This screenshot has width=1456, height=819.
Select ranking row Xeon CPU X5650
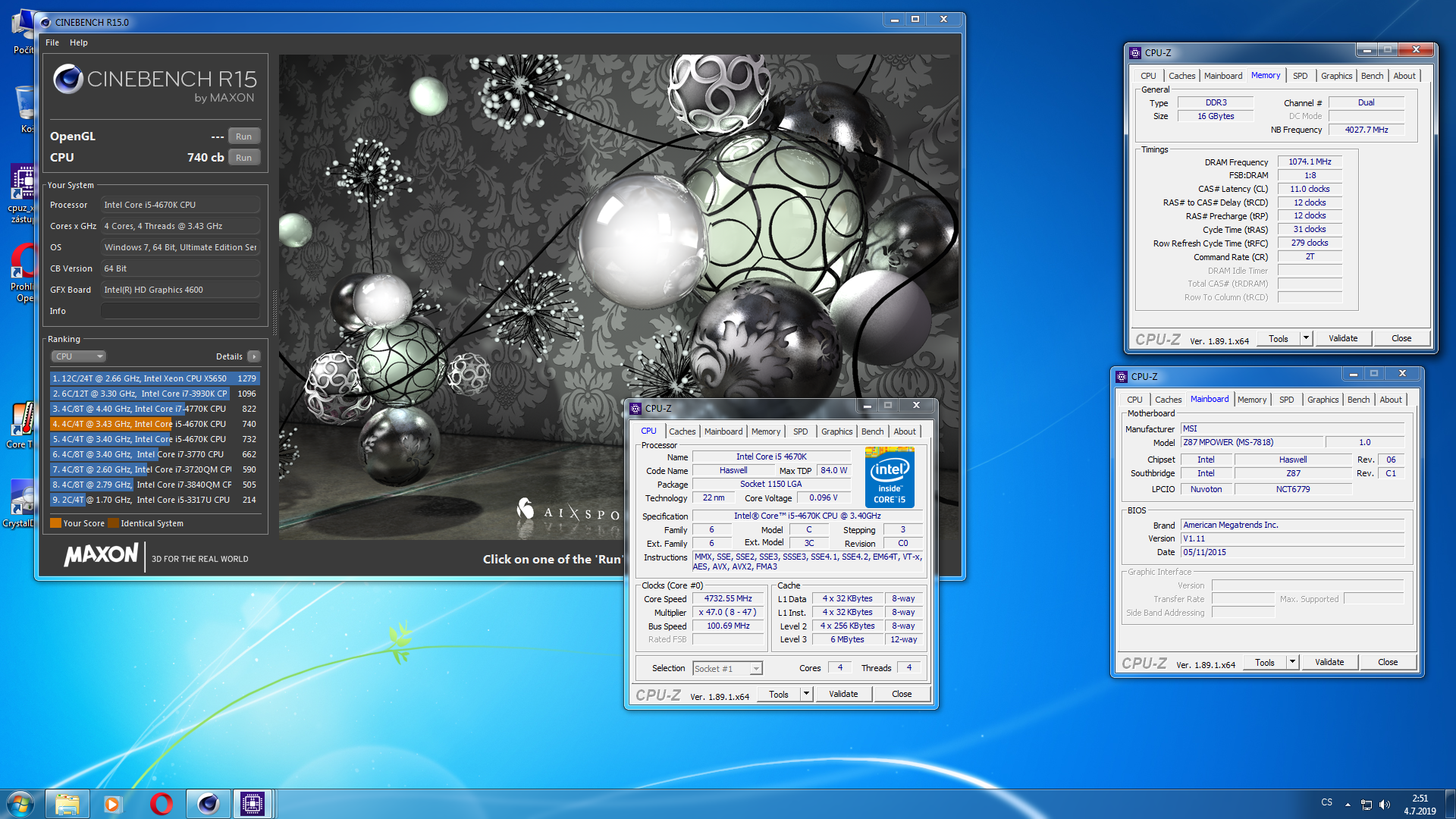click(155, 378)
